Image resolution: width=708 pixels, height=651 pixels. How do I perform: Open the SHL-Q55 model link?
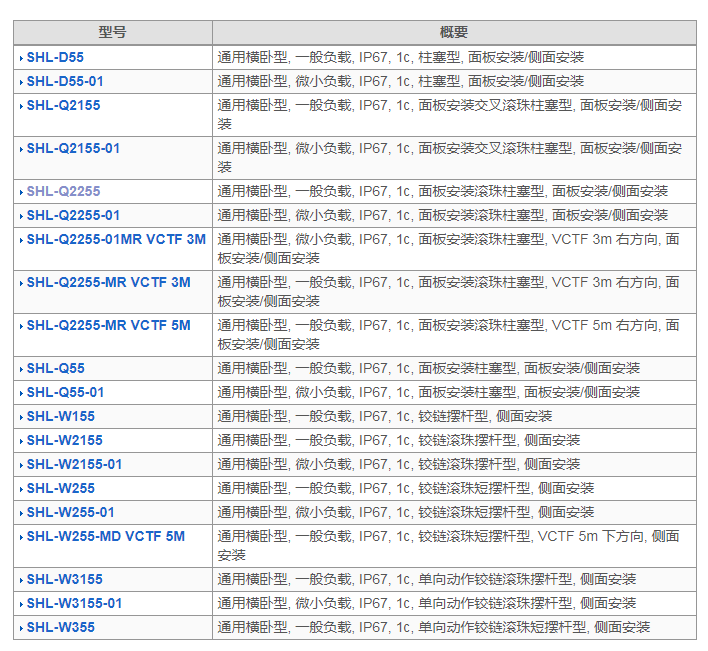tap(56, 368)
